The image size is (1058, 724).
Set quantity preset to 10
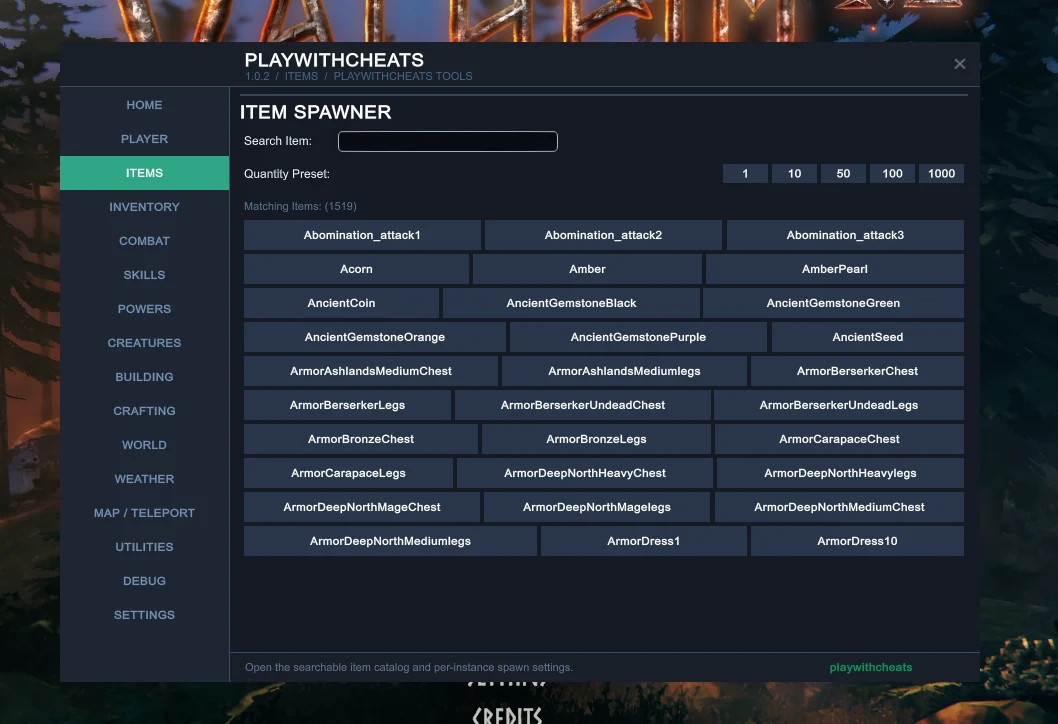click(794, 173)
